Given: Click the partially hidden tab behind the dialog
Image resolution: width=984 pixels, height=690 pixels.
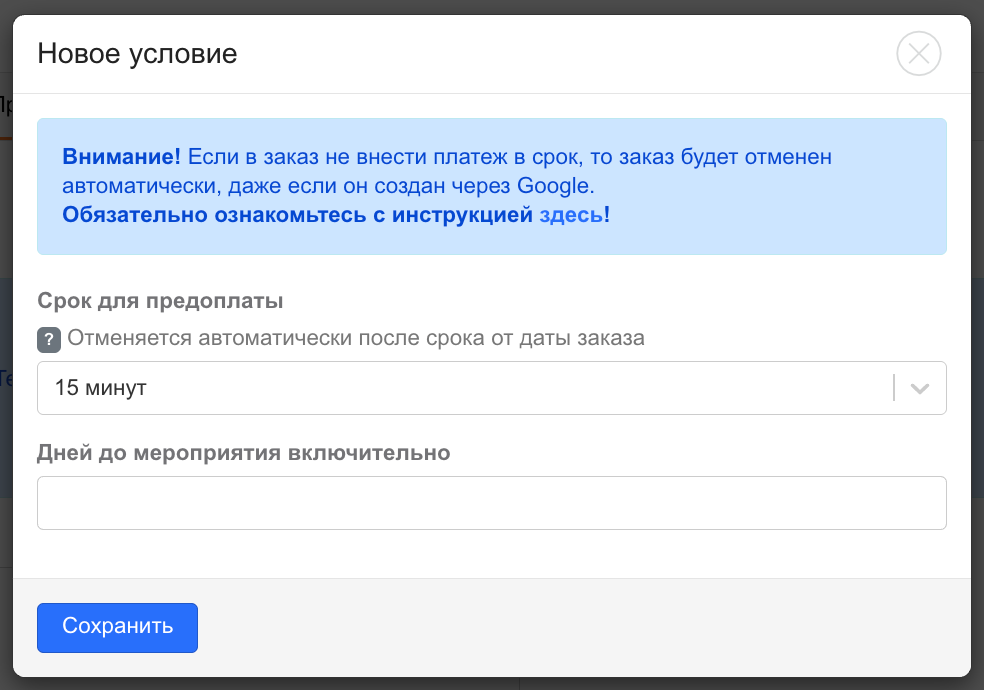Looking at the screenshot, I should 5,105.
